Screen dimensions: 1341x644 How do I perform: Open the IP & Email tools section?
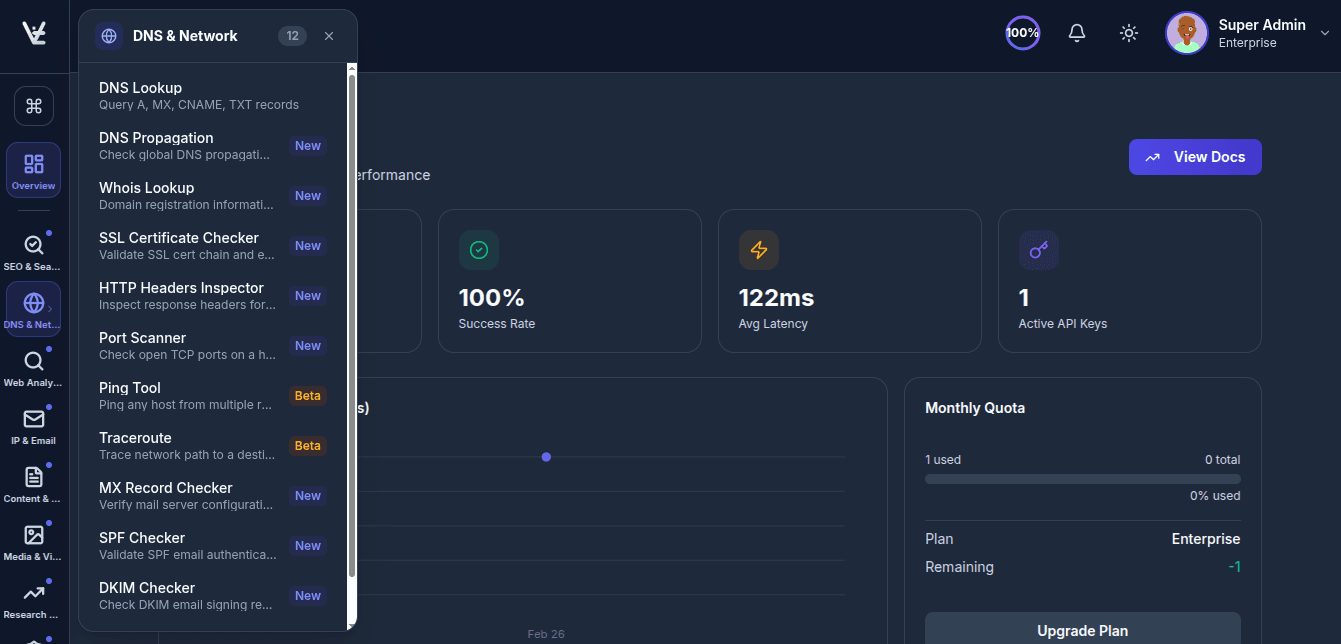click(x=33, y=420)
